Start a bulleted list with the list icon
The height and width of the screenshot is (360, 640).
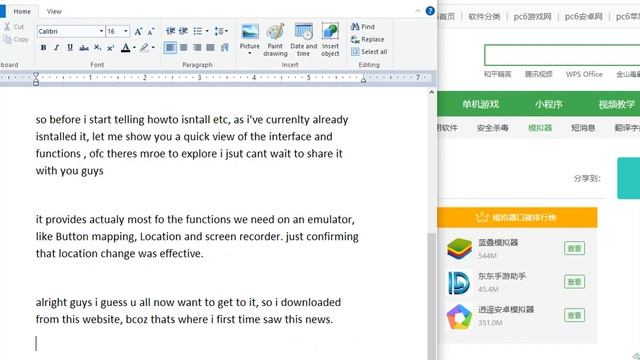click(198, 31)
